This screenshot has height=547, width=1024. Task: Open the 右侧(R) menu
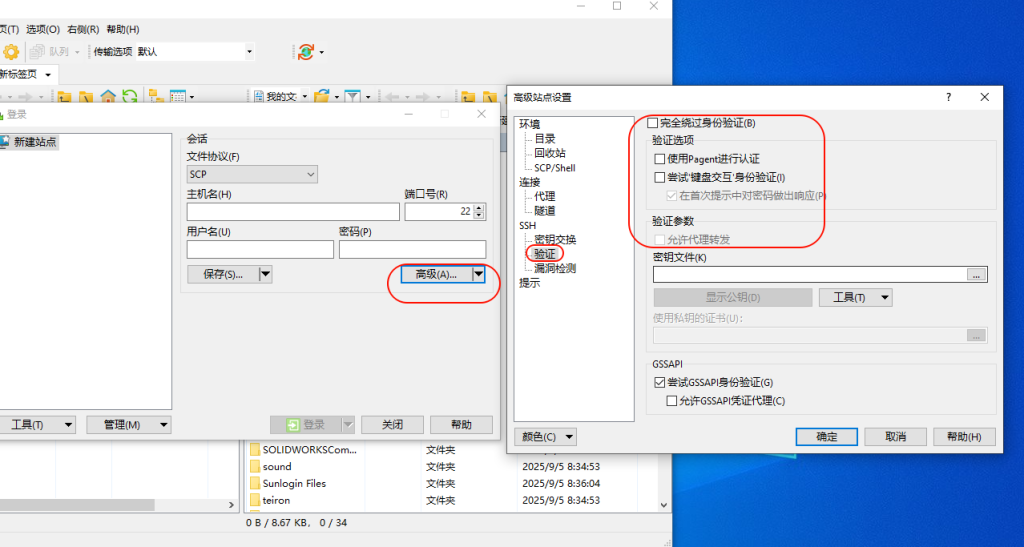point(83,29)
